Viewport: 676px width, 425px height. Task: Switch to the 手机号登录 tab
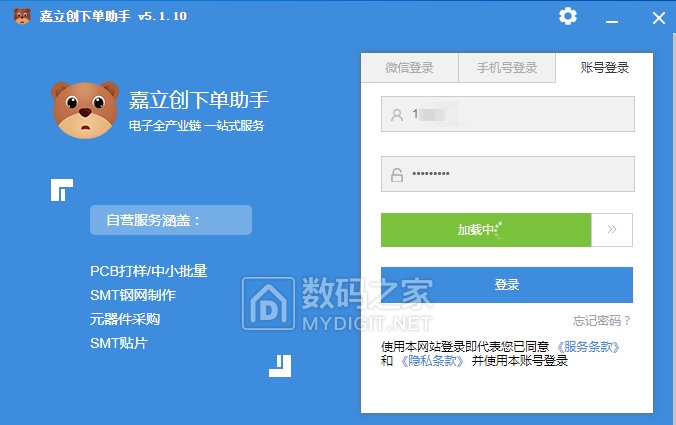coord(506,68)
